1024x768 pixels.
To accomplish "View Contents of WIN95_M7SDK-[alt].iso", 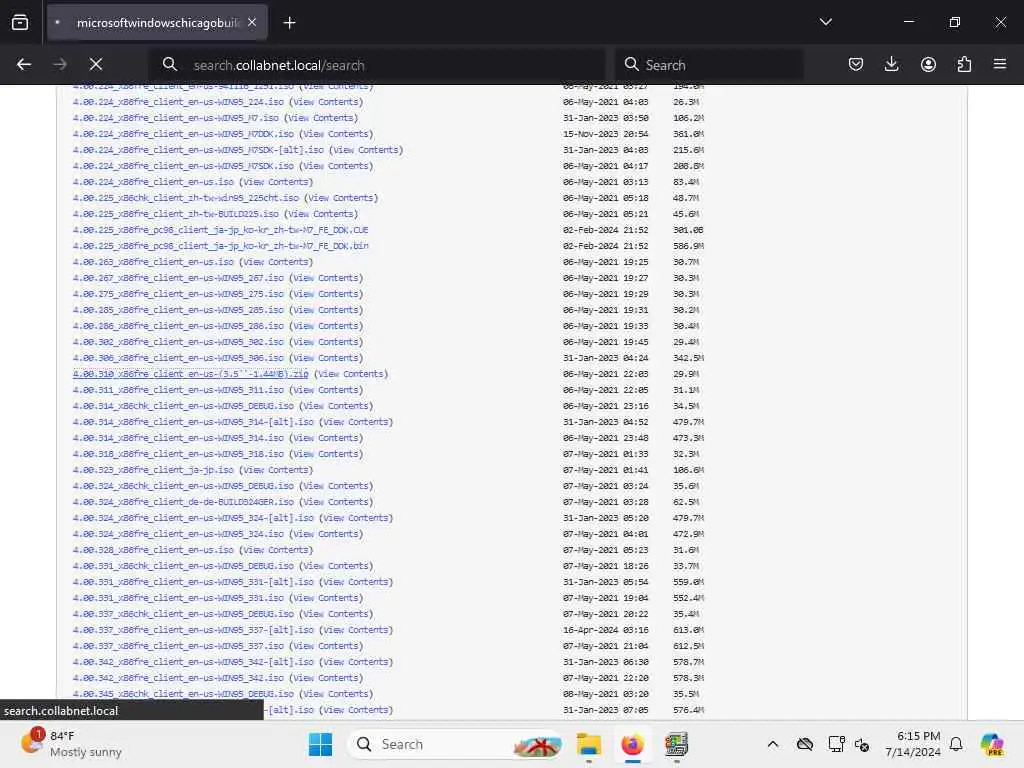I will click(366, 150).
